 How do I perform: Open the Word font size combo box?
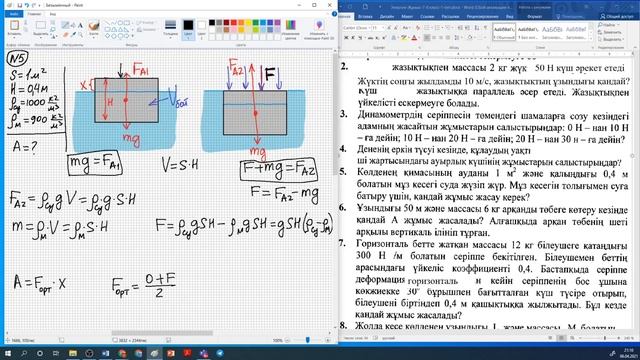click(378, 28)
